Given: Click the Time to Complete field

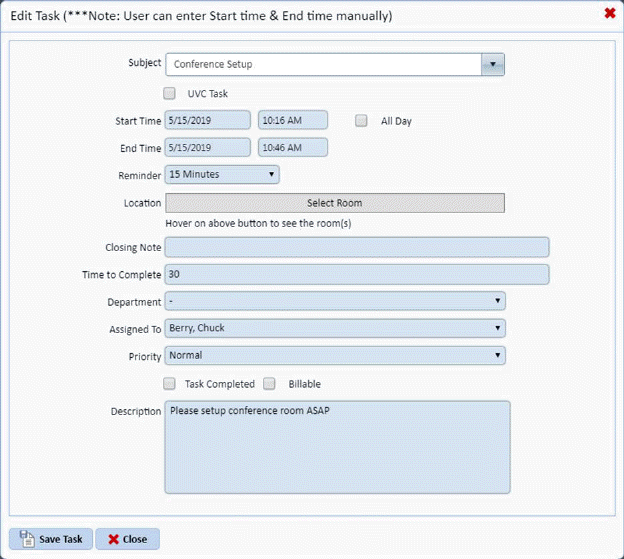Looking at the screenshot, I should pyautogui.click(x=357, y=274).
